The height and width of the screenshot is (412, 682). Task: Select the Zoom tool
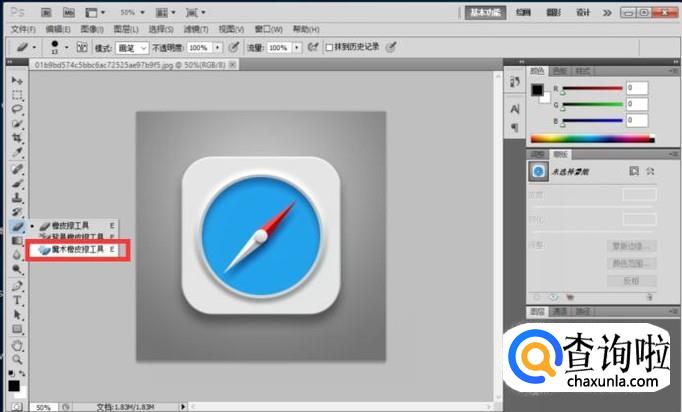pos(17,360)
